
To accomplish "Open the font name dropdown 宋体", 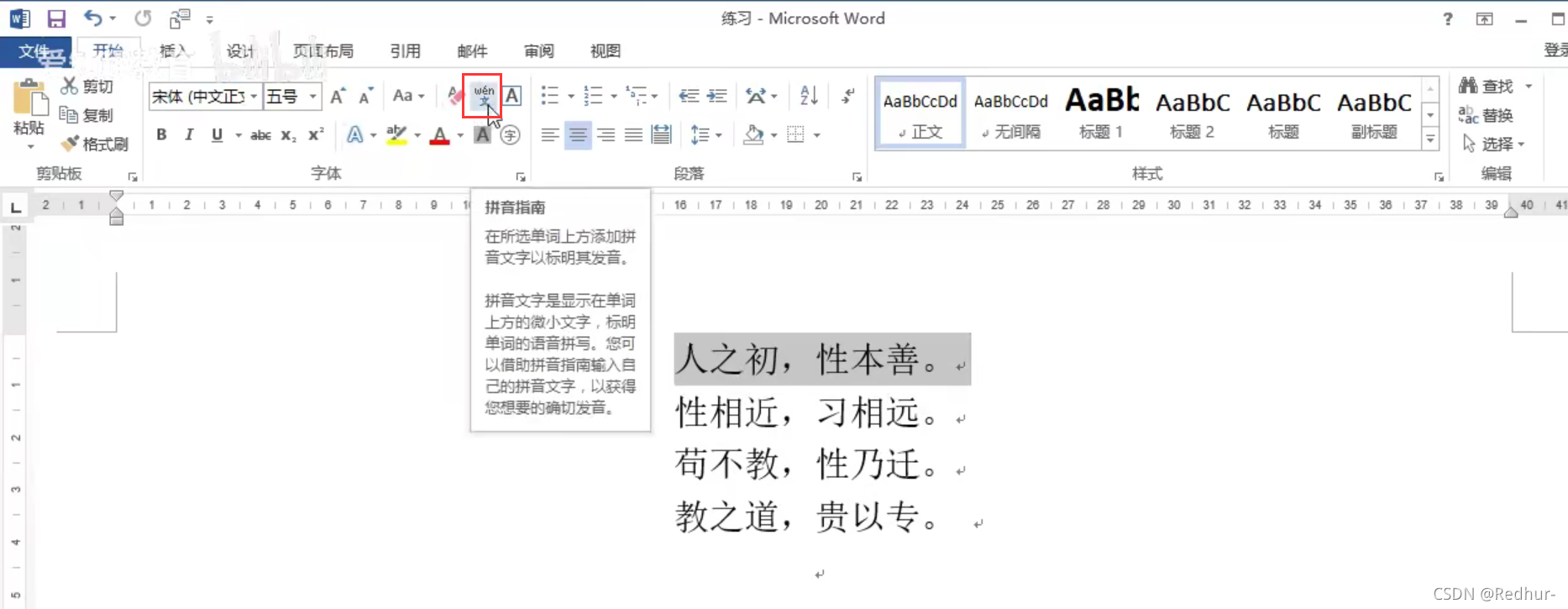I will (254, 97).
